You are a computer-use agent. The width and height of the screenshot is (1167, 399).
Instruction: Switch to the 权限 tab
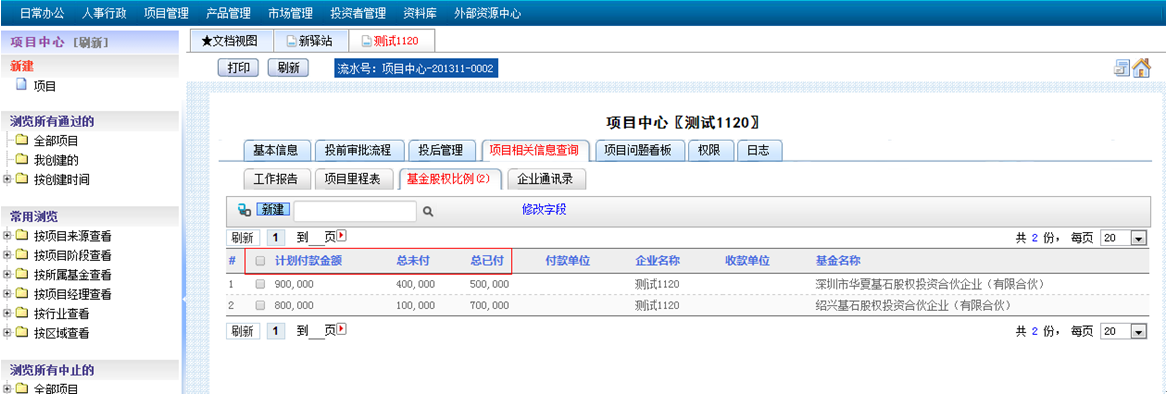pyautogui.click(x=709, y=150)
